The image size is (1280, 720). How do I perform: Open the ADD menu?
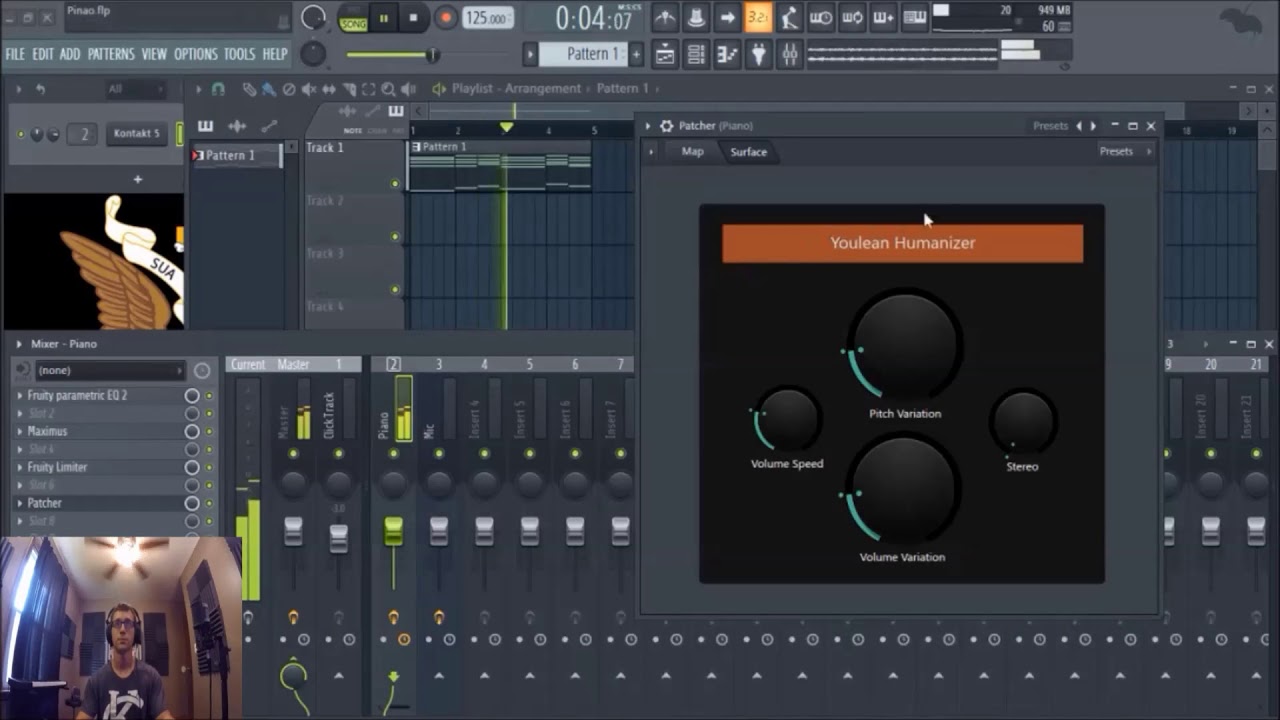click(70, 54)
